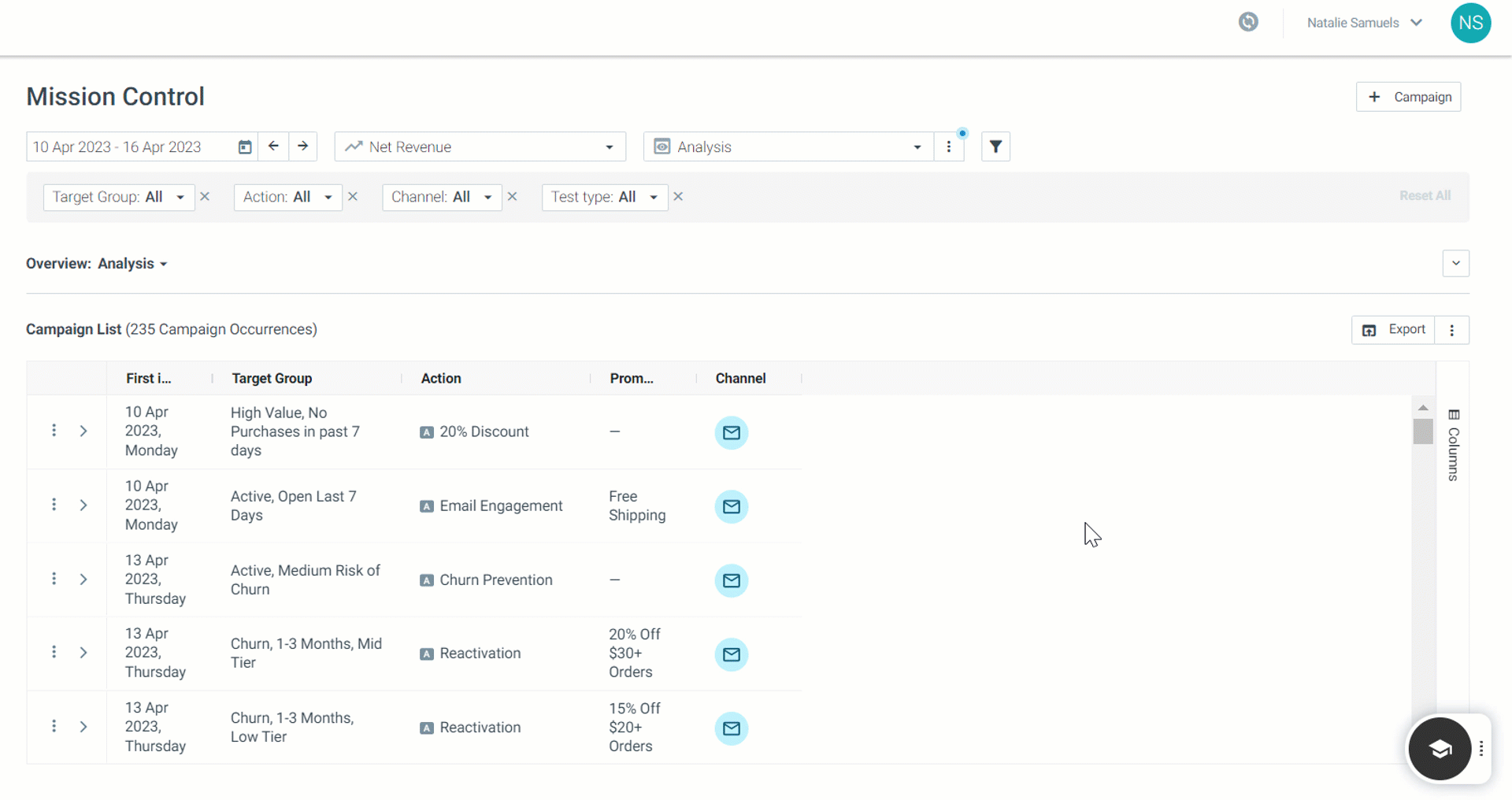Open the Channel: All filter dropdown
The width and height of the screenshot is (1512, 800).
[x=442, y=197]
